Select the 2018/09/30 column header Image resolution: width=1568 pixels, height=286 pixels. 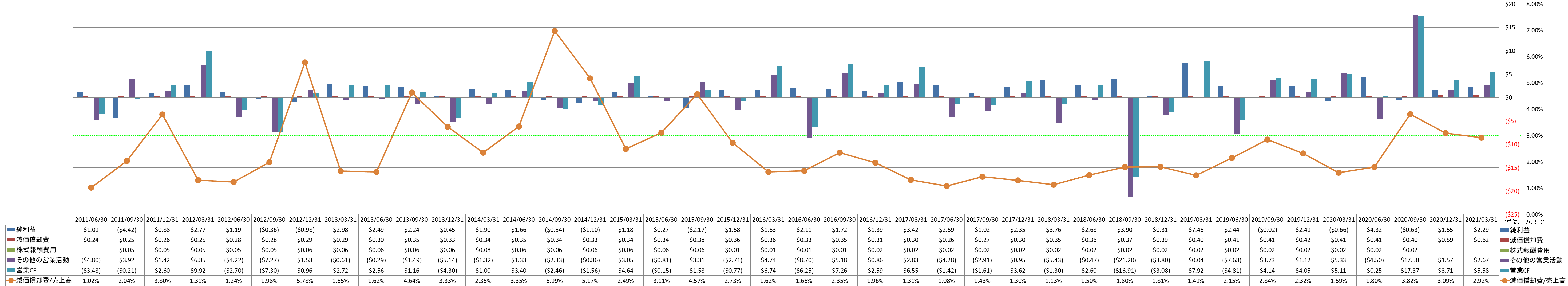1125,220
